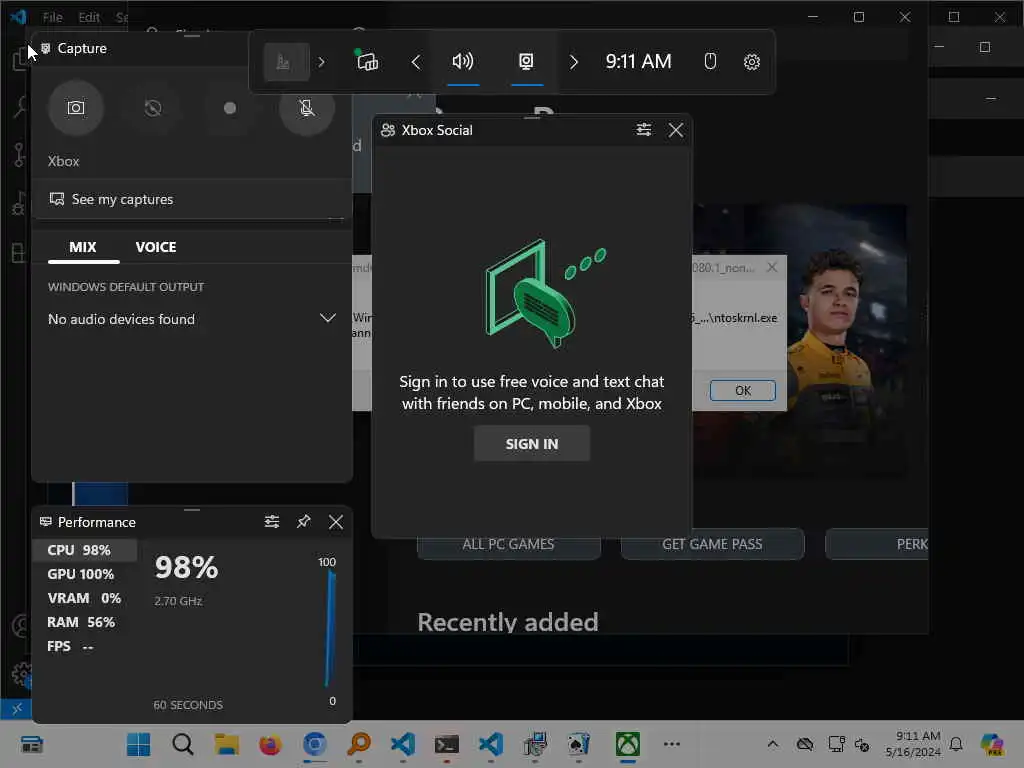Show taskbar overflow apps ellipsis
This screenshot has height=768, width=1024.
click(x=671, y=744)
